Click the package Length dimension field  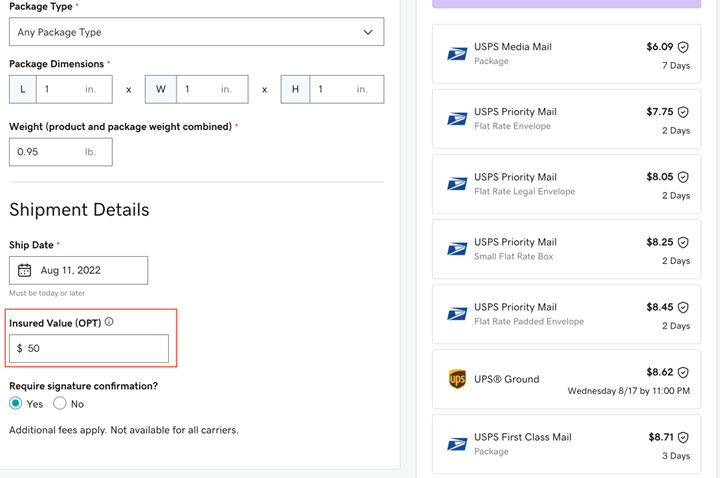72,89
